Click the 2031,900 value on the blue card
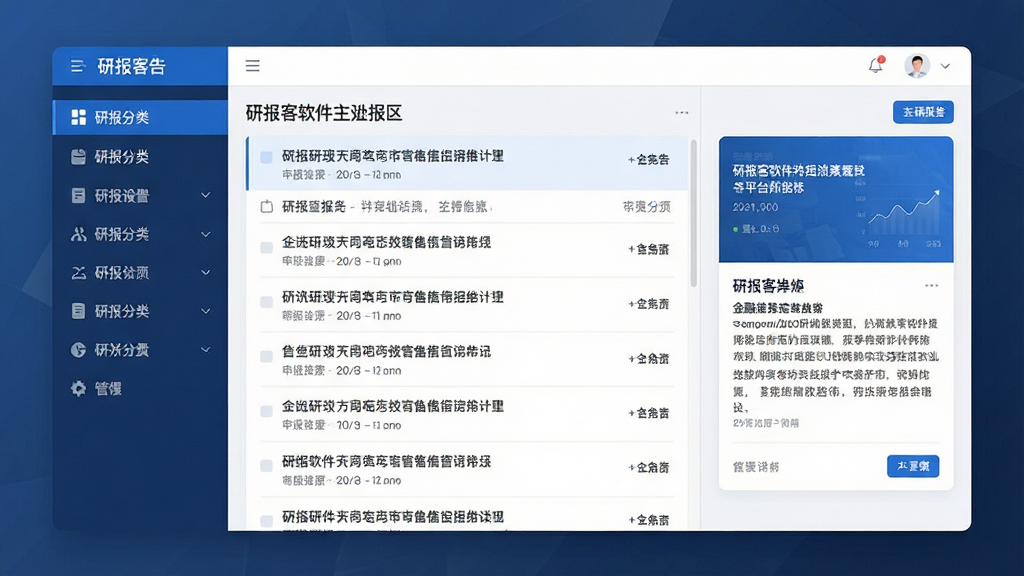 [755, 207]
